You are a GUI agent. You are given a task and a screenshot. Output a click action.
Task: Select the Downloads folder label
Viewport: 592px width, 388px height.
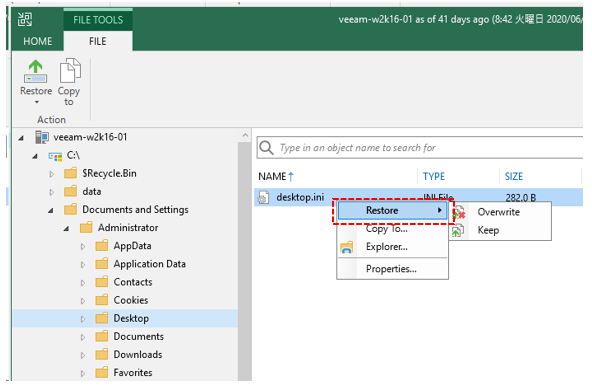(x=138, y=354)
